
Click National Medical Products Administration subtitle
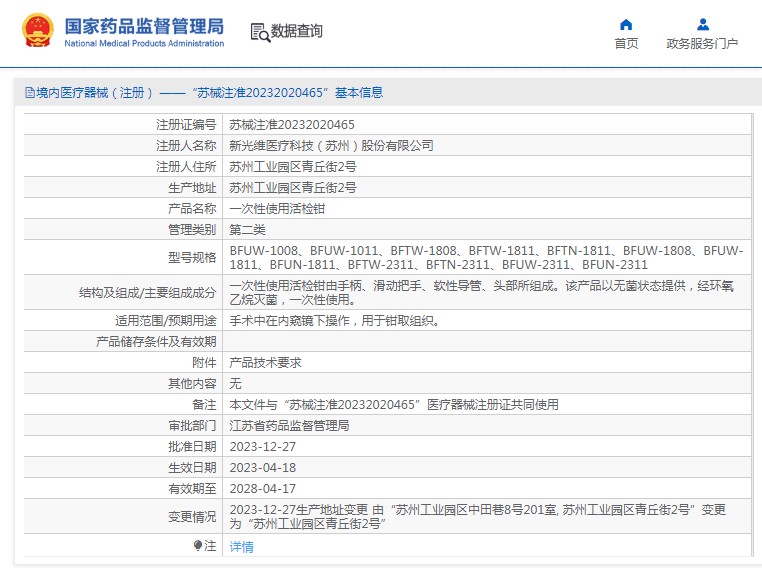[x=144, y=43]
